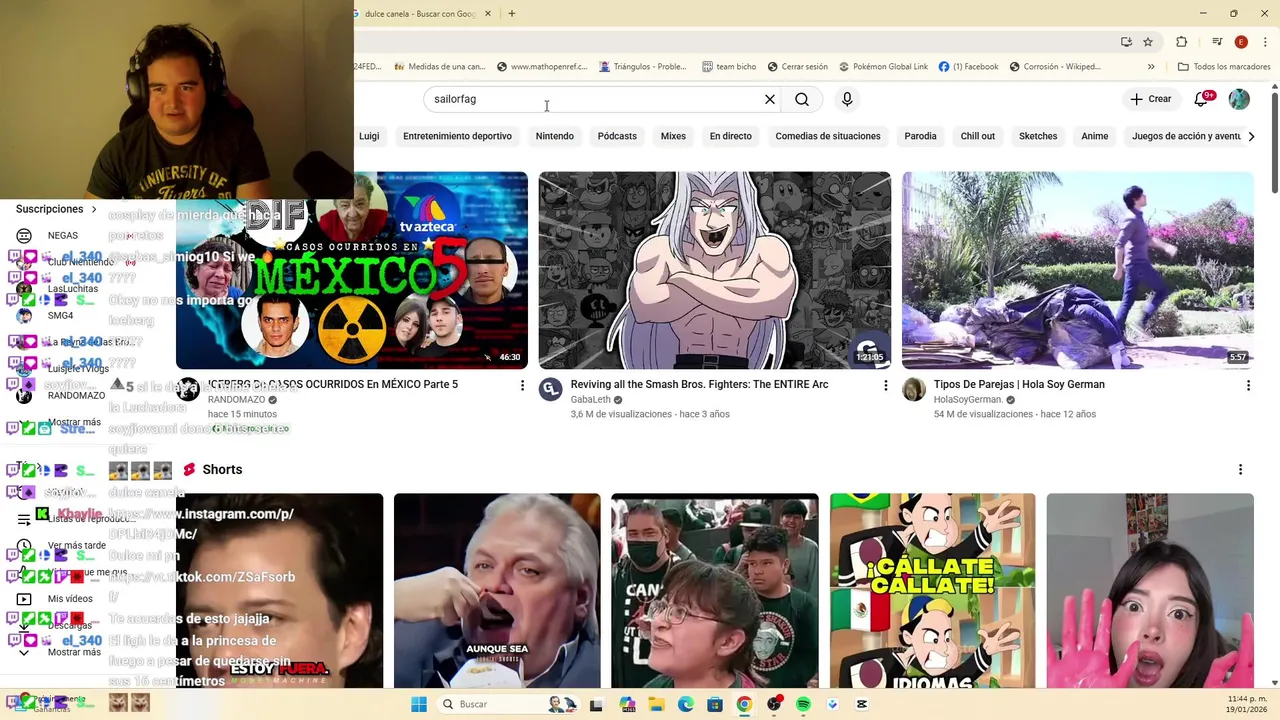1280x720 pixels.
Task: Select the Anime filter chip
Action: [x=1094, y=136]
